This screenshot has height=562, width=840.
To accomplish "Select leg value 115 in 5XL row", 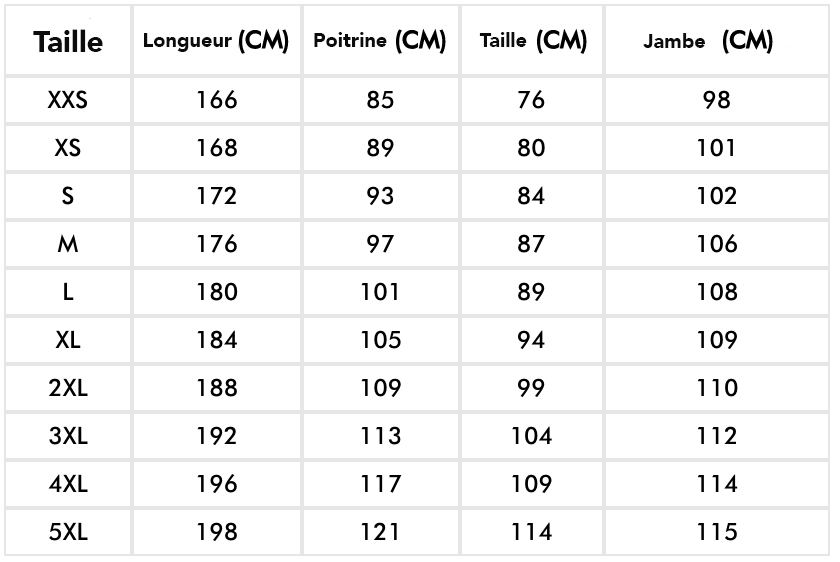I will pyautogui.click(x=717, y=532).
